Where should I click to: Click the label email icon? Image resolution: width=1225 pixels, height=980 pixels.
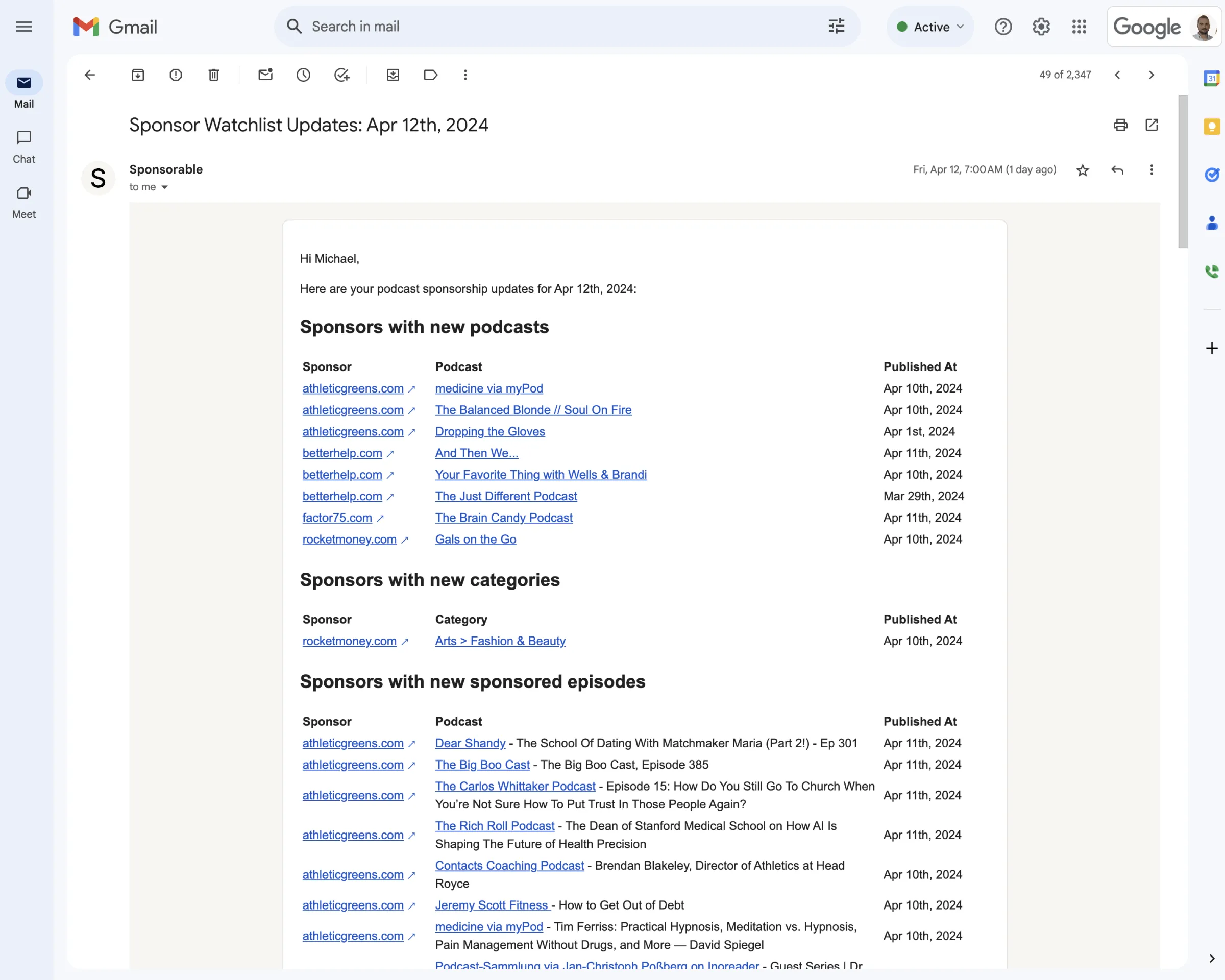pos(430,75)
